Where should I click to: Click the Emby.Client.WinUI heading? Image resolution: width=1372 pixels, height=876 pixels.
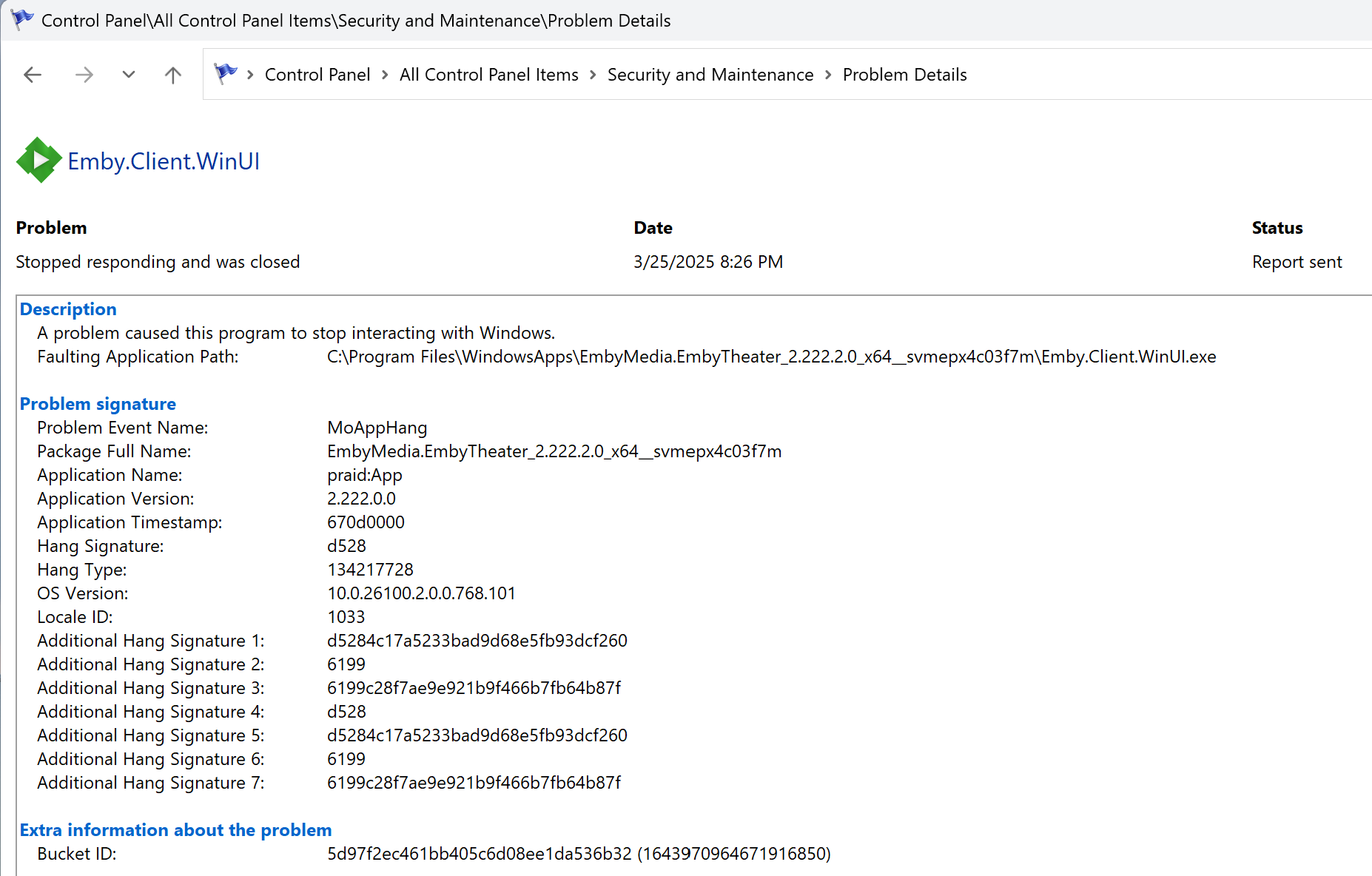[164, 161]
